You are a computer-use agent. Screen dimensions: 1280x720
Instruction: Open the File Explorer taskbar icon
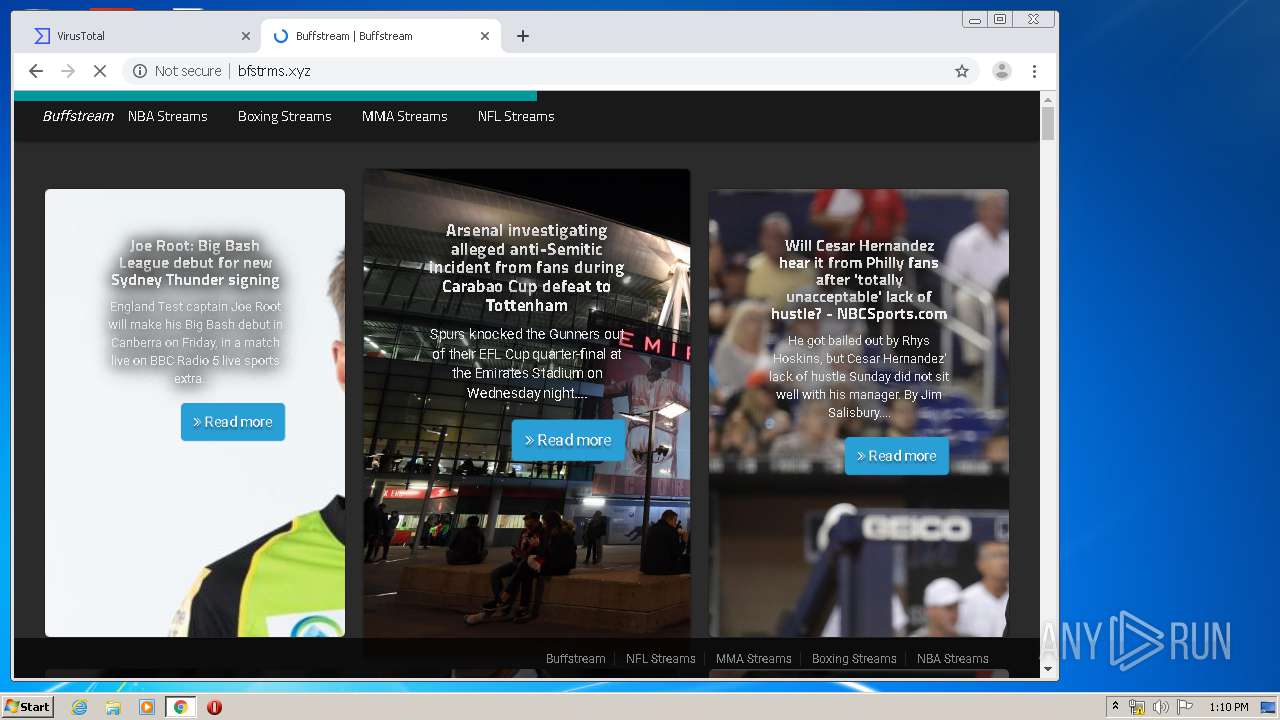tap(113, 707)
